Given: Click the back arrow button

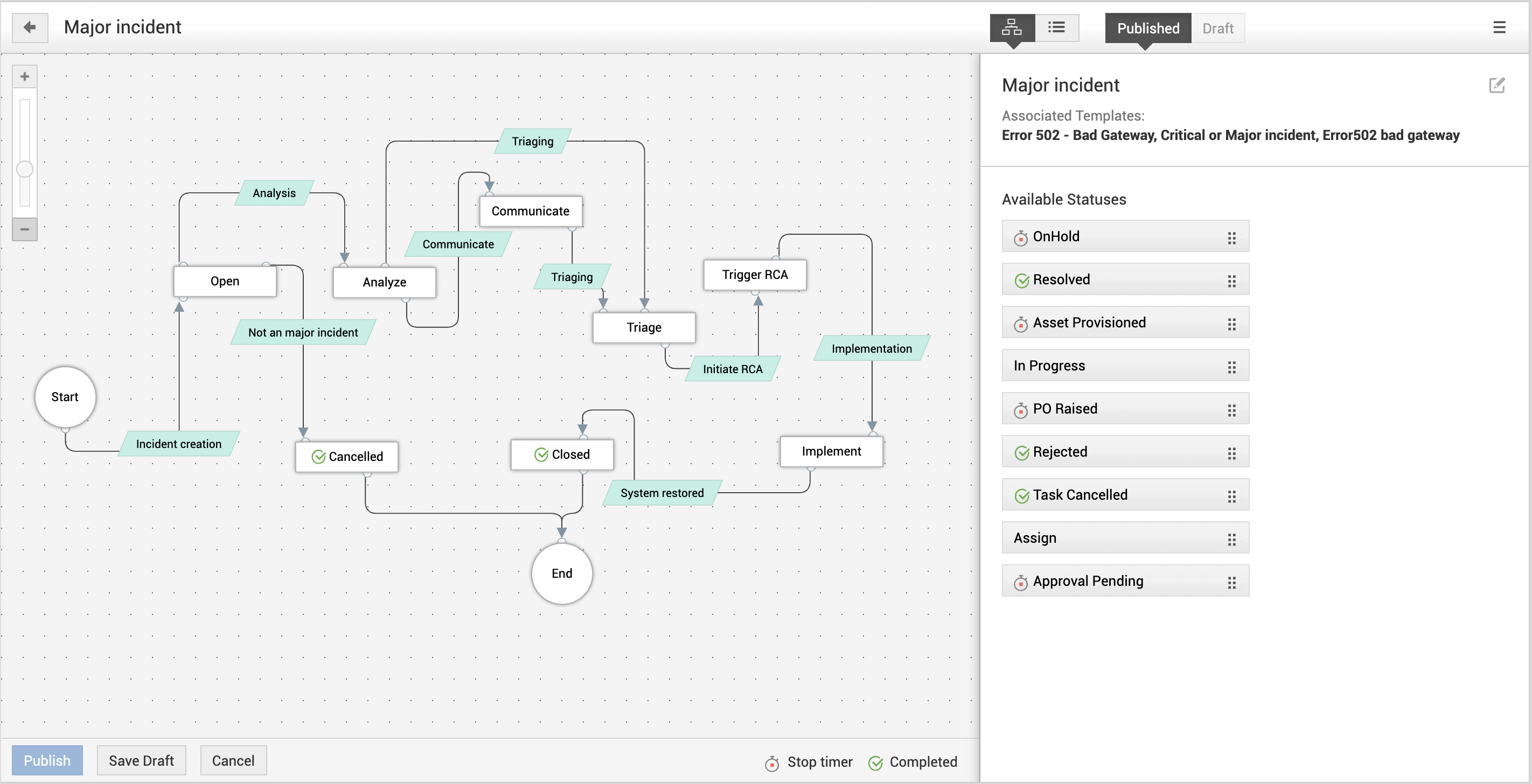Looking at the screenshot, I should [30, 27].
